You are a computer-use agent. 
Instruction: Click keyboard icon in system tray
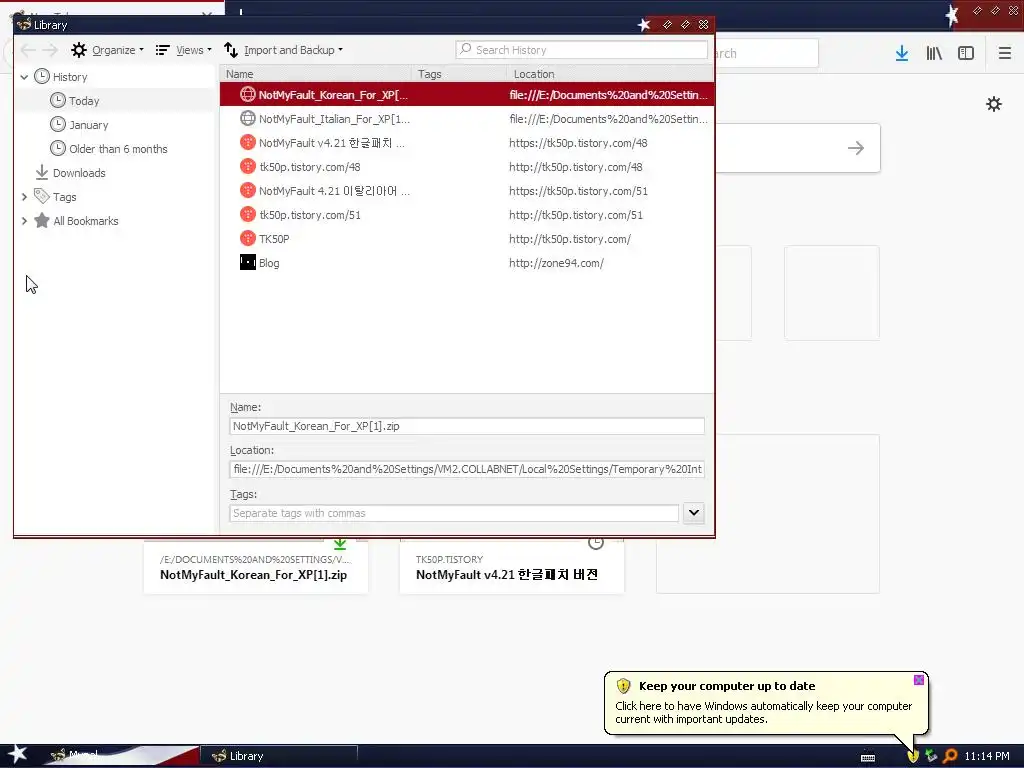coord(868,758)
